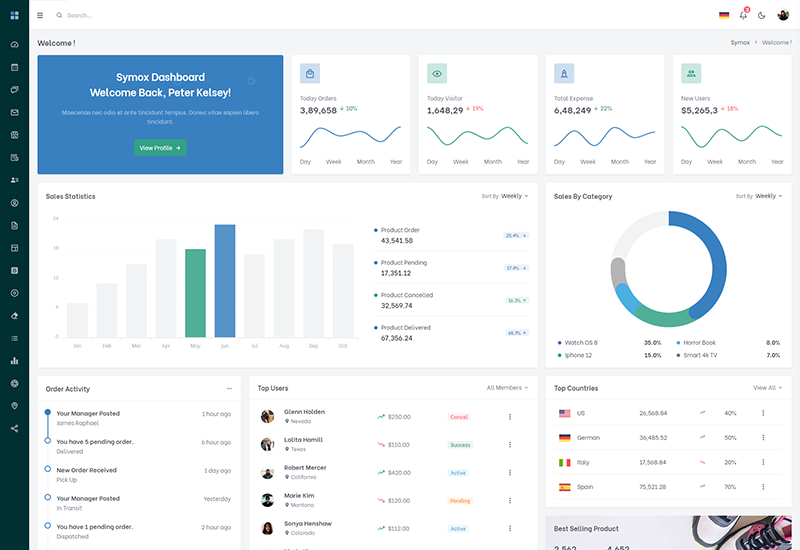This screenshot has width=800, height=550.
Task: Click the hamburger menu toggle in header
Action: [40, 15]
